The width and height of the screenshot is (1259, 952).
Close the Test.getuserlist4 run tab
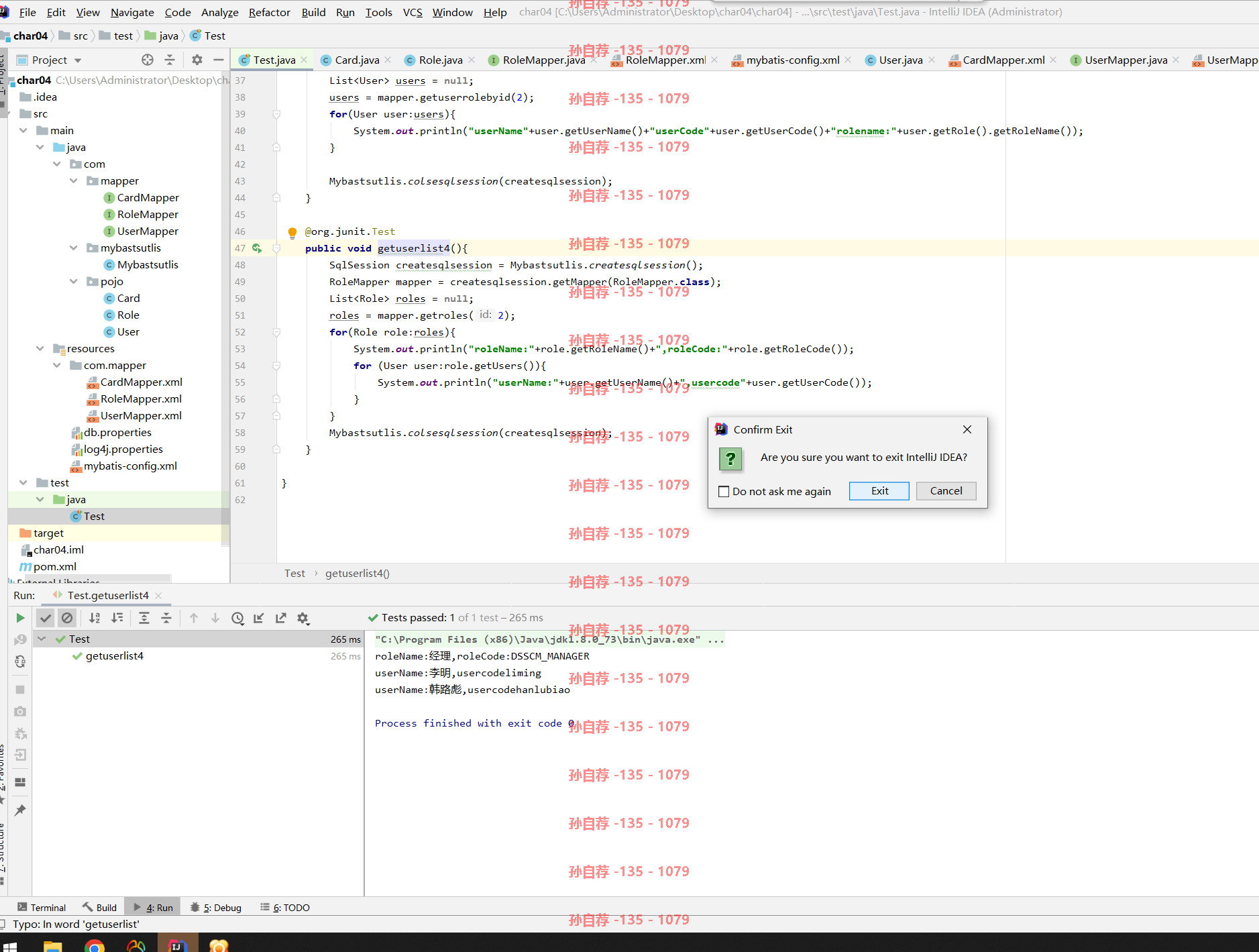(x=158, y=595)
